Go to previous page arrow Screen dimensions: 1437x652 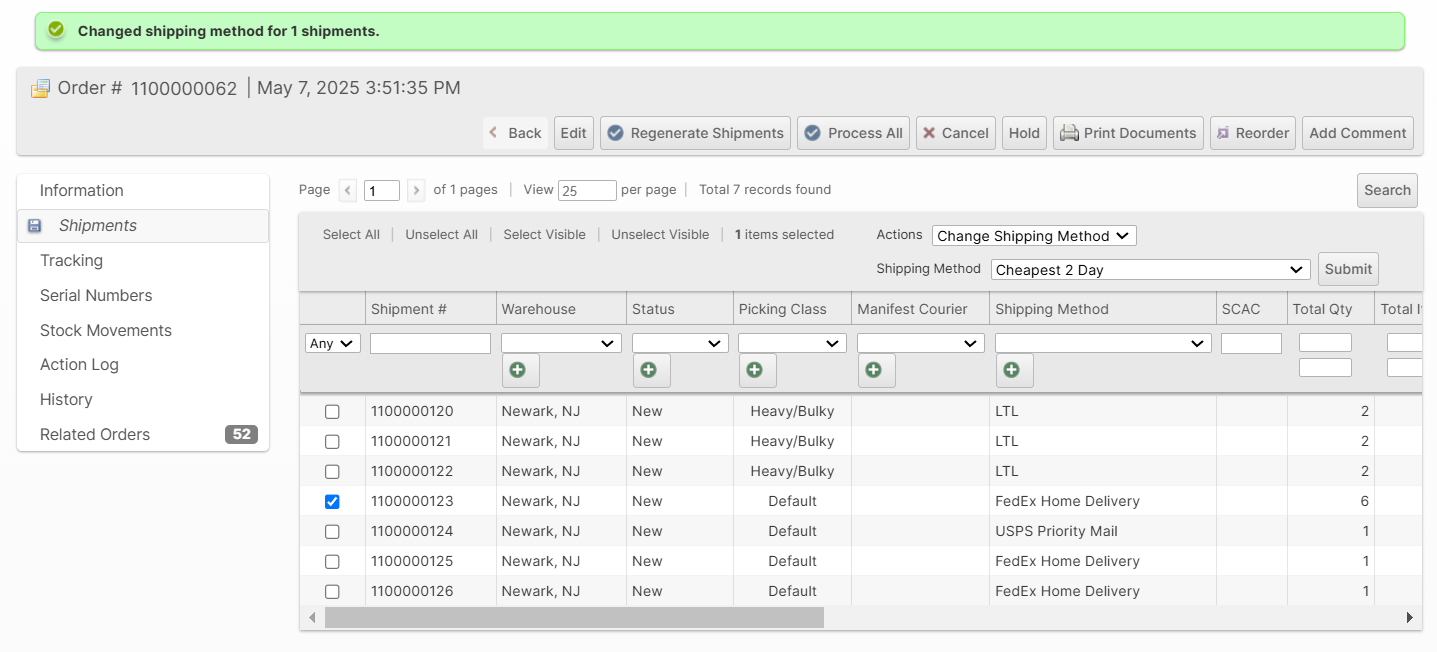(347, 190)
